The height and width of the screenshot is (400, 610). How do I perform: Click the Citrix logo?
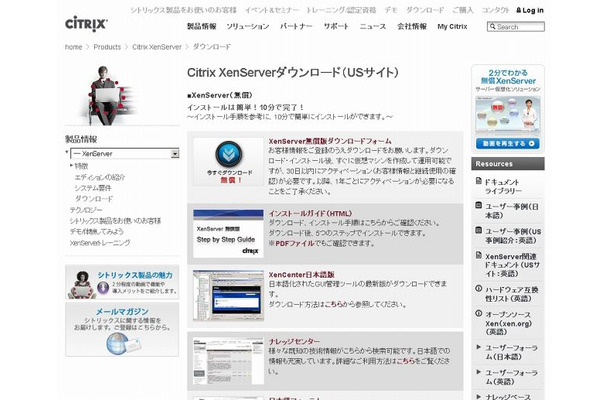[x=86, y=24]
